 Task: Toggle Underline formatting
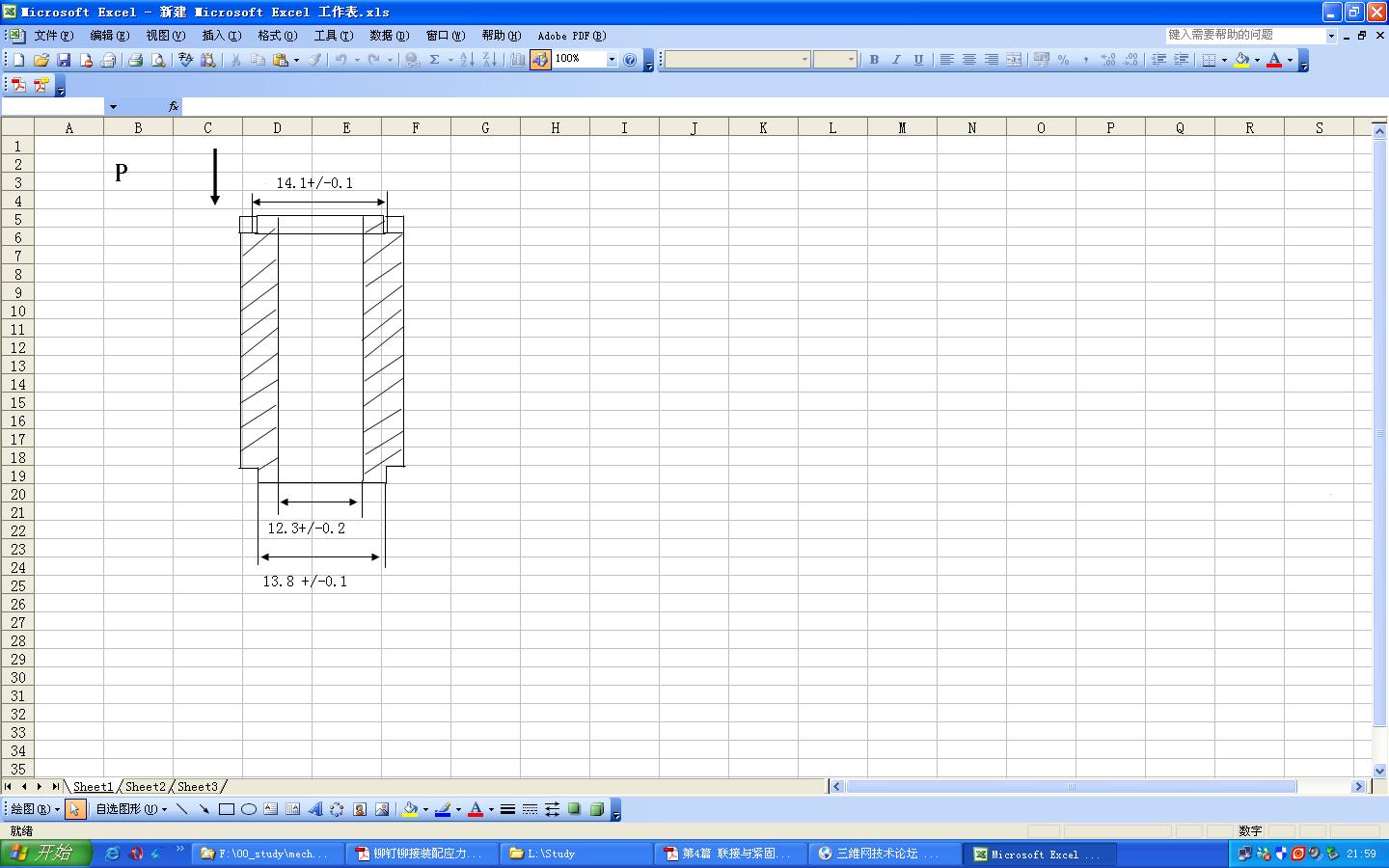(918, 60)
